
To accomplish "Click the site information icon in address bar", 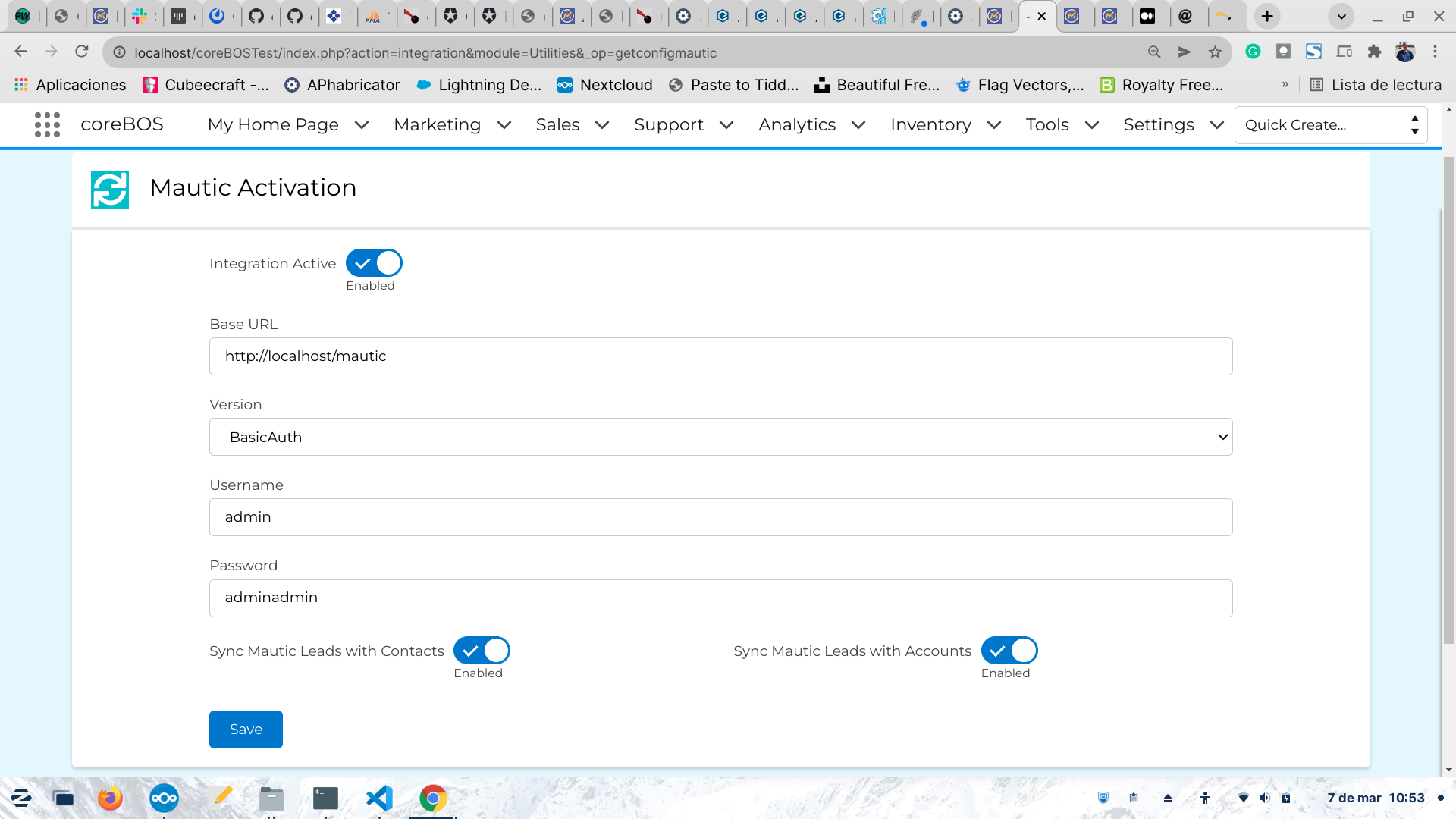I will (x=119, y=52).
